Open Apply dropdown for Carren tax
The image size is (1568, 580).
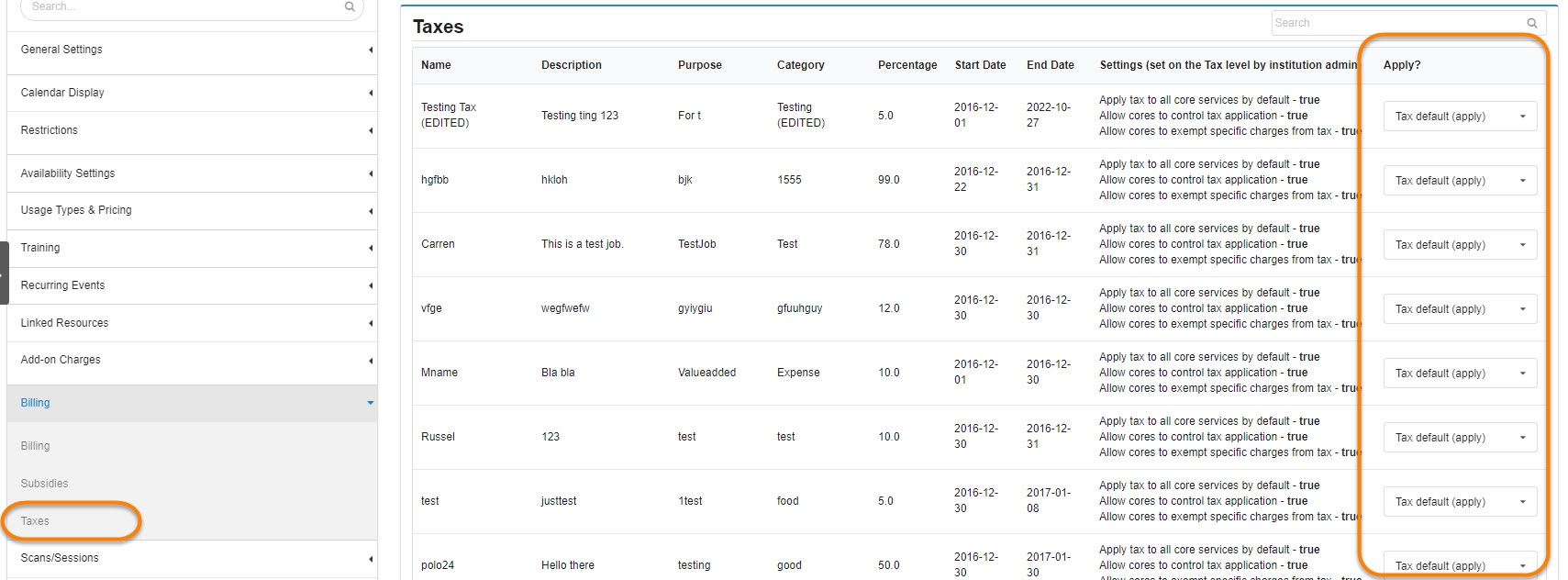point(1459,245)
